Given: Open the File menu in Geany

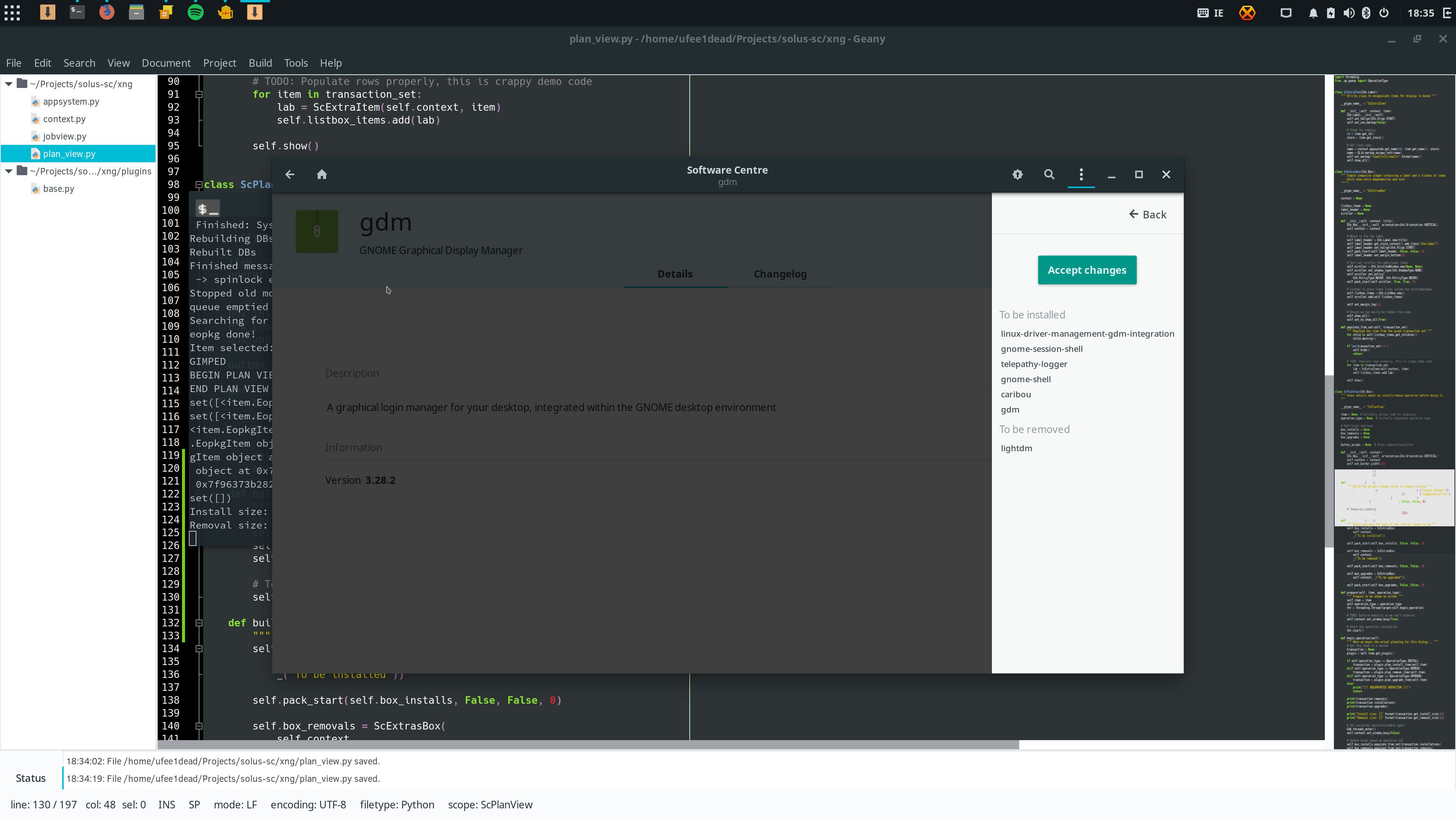Looking at the screenshot, I should 14,63.
